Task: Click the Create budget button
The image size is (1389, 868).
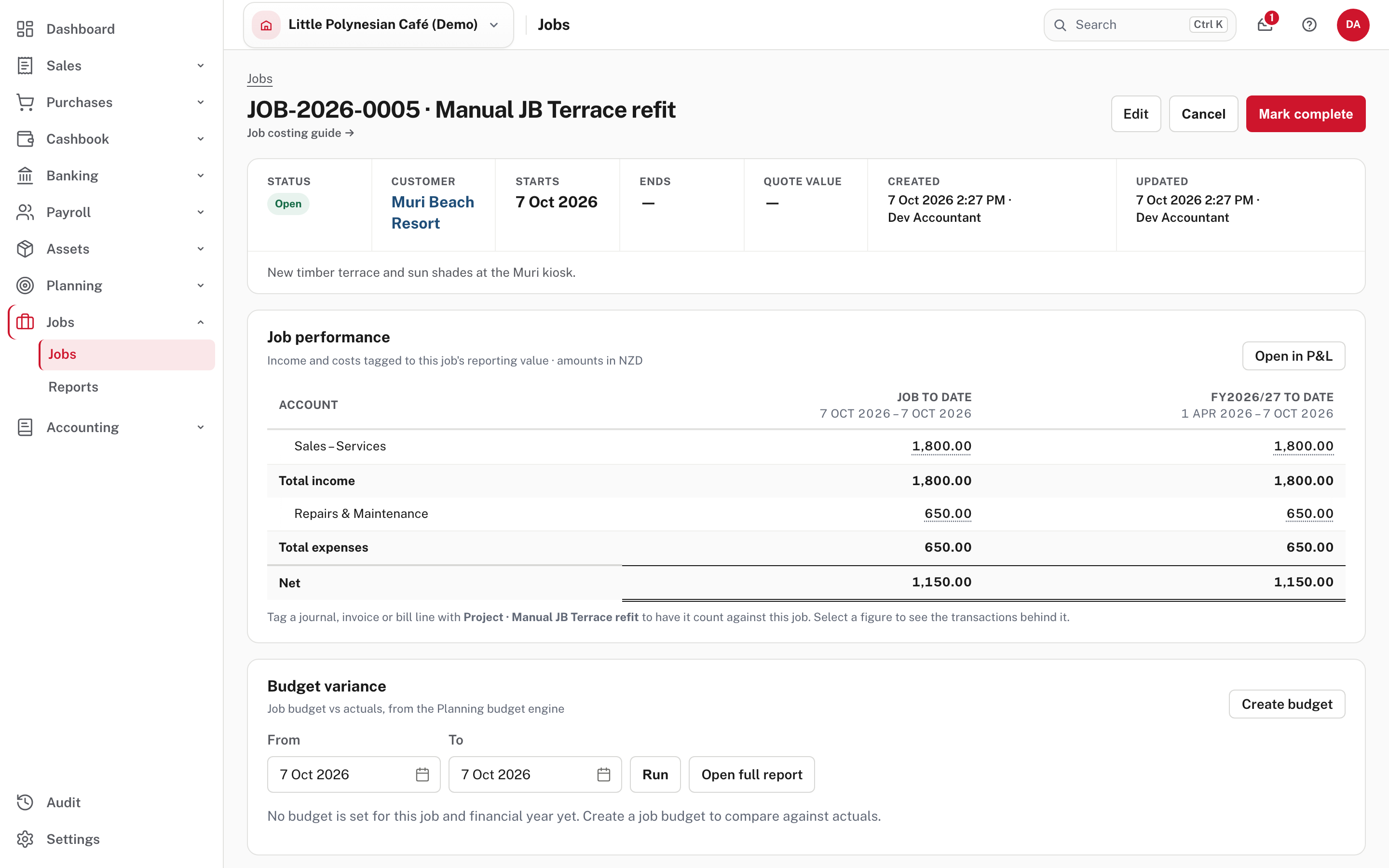Action: [x=1287, y=704]
